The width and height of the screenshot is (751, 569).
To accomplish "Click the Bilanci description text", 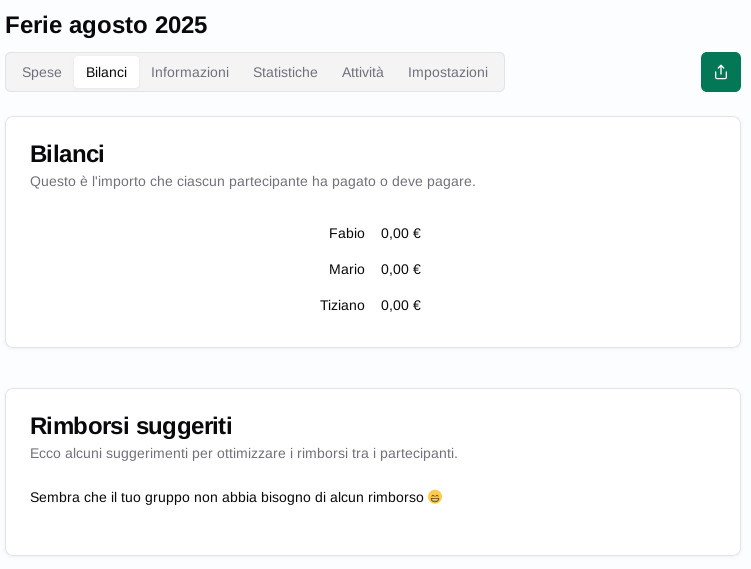I will point(252,182).
